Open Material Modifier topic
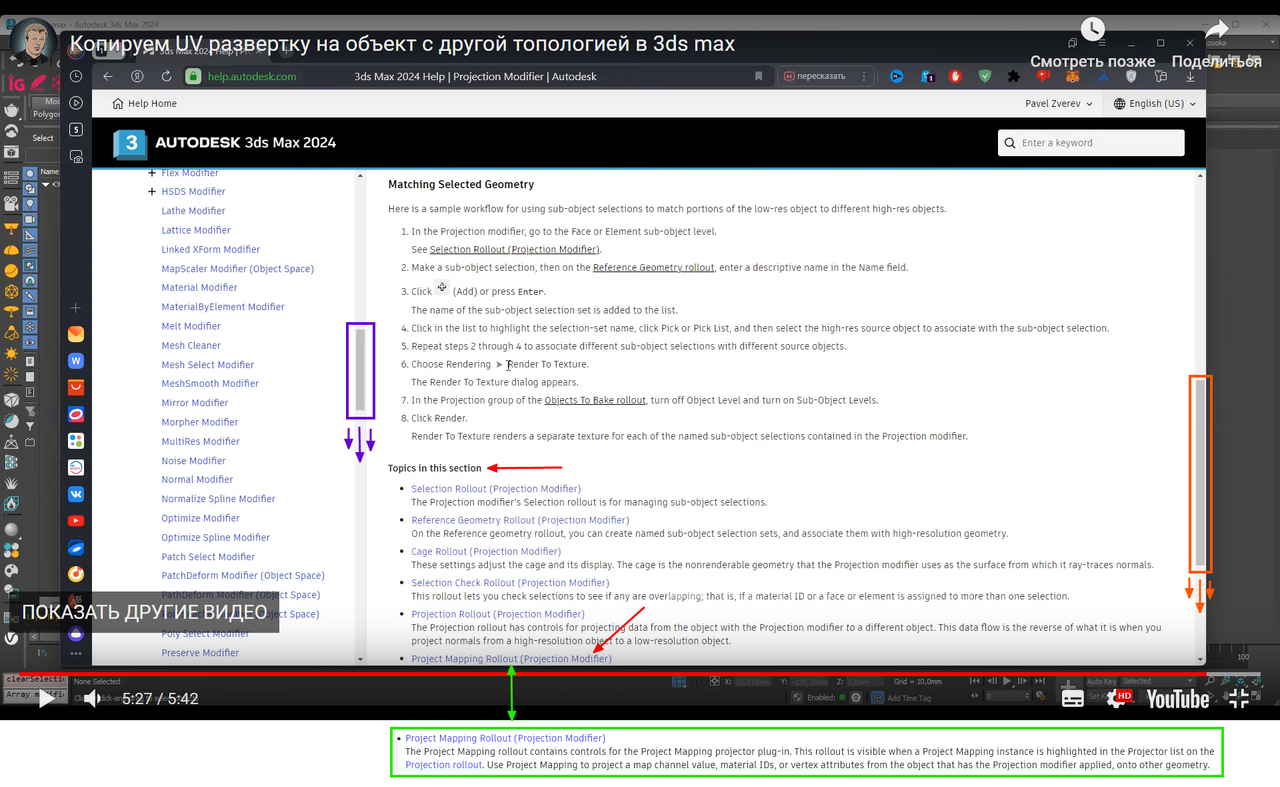Image resolution: width=1280 pixels, height=787 pixels. coord(199,287)
